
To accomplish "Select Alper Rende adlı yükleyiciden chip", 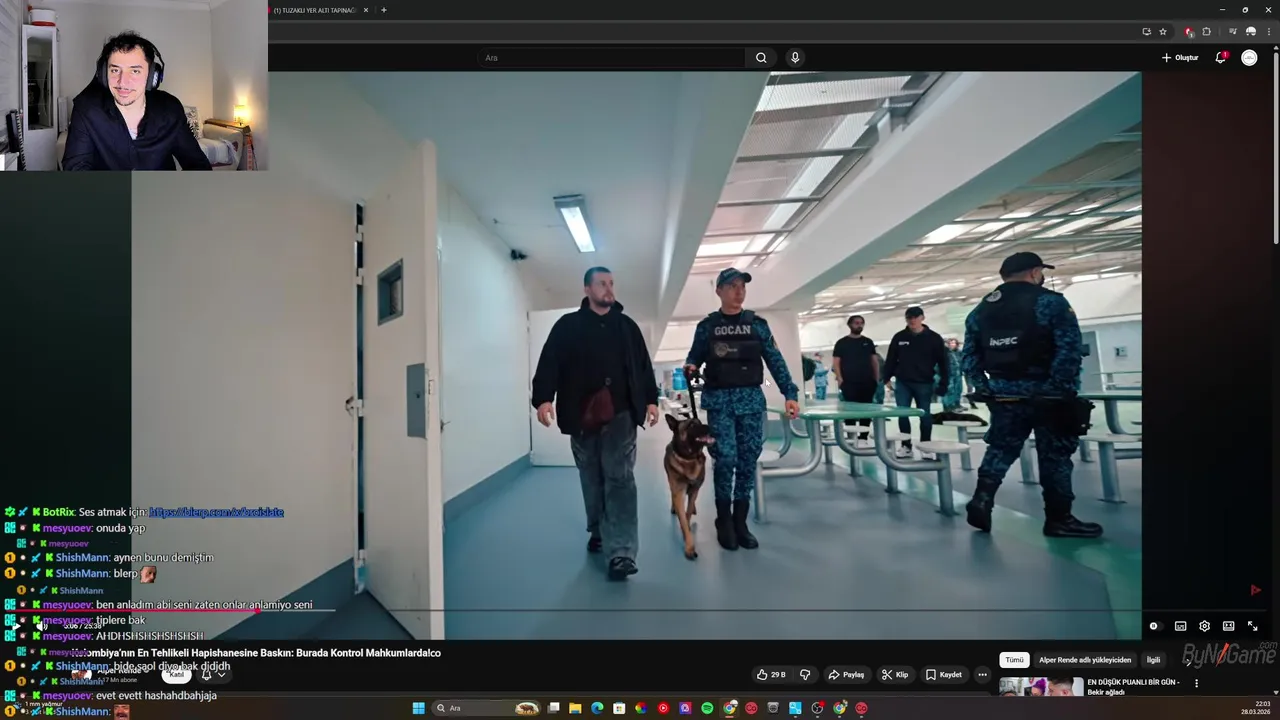I will (x=1085, y=660).
